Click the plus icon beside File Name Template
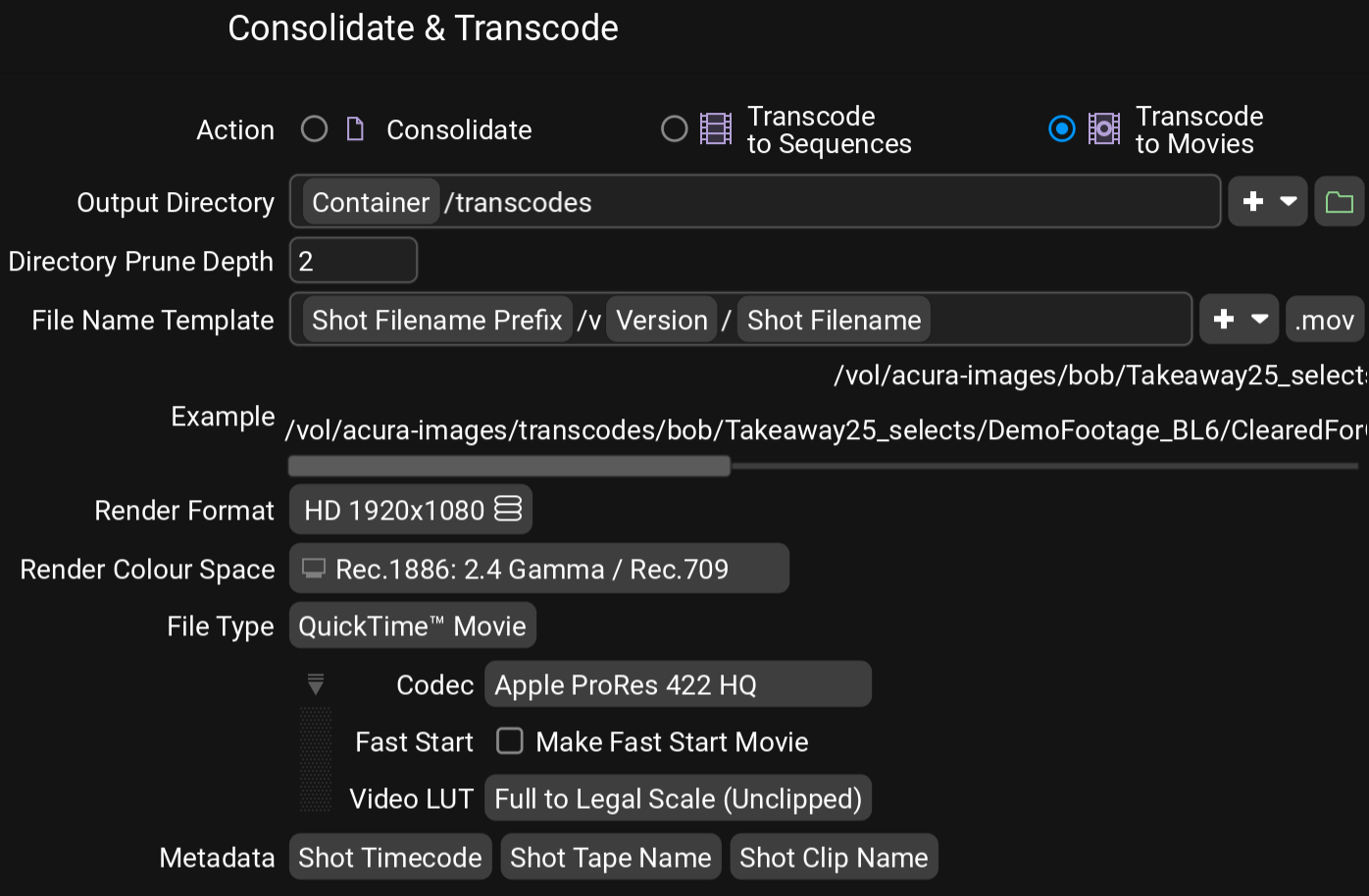Viewport: 1369px width, 896px height. coord(1224,320)
